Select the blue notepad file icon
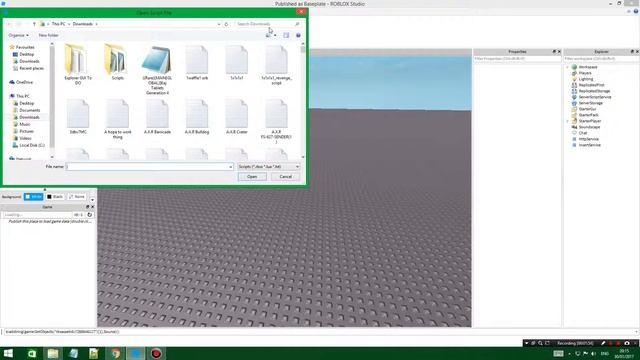This screenshot has height=360, width=640. pyautogui.click(x=157, y=69)
